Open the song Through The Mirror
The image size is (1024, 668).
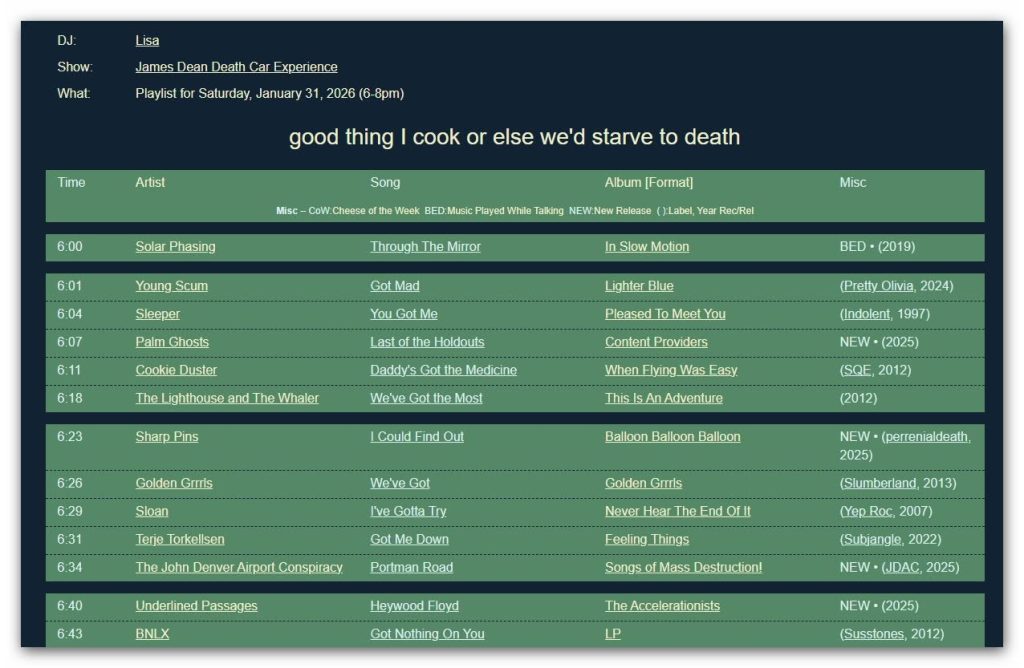[x=425, y=247]
